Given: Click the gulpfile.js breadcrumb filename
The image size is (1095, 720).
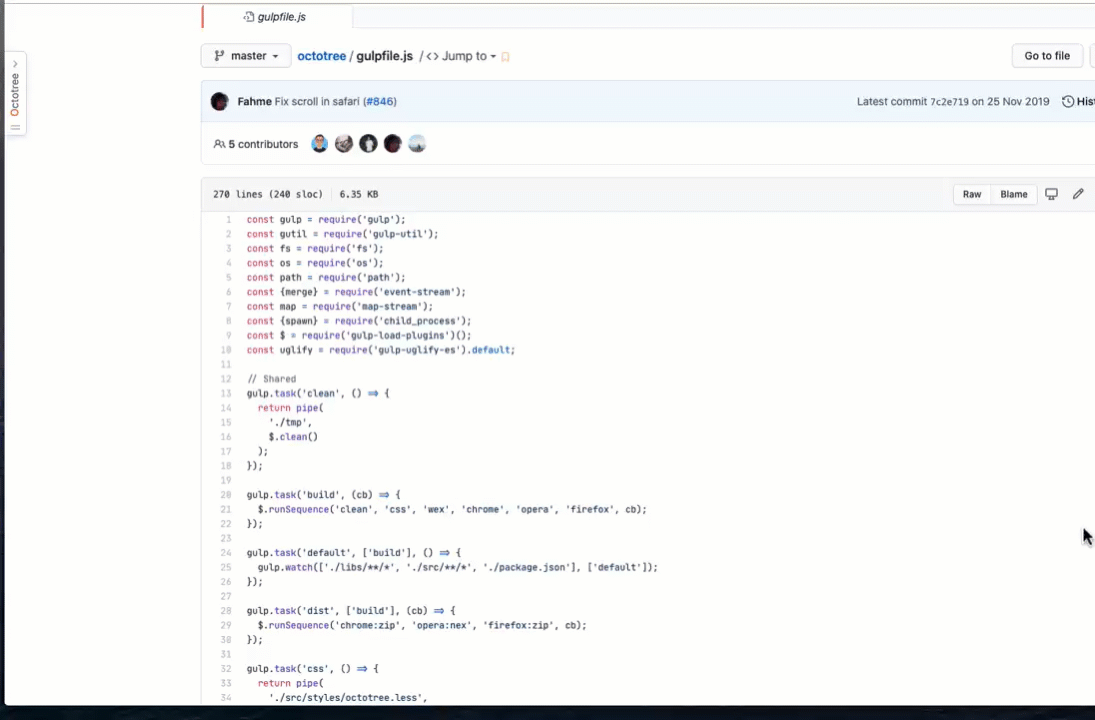Looking at the screenshot, I should tap(384, 56).
